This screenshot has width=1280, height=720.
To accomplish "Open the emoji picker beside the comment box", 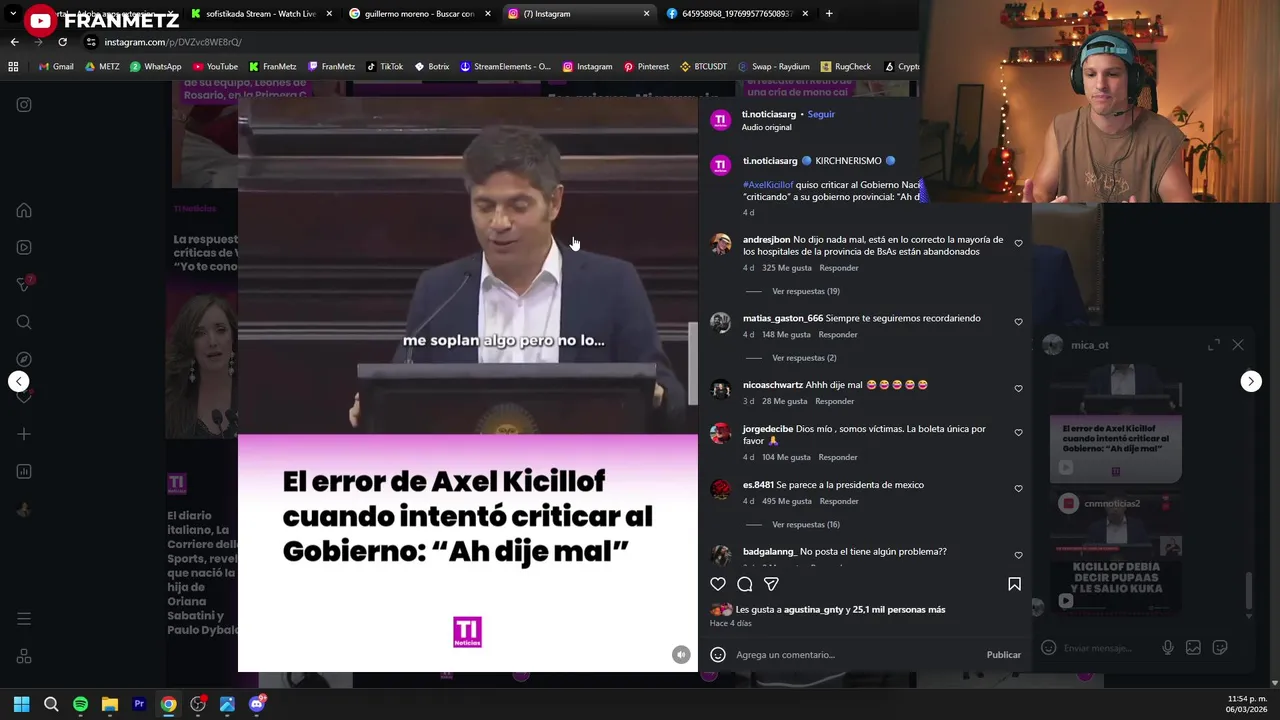I will pyautogui.click(x=717, y=655).
